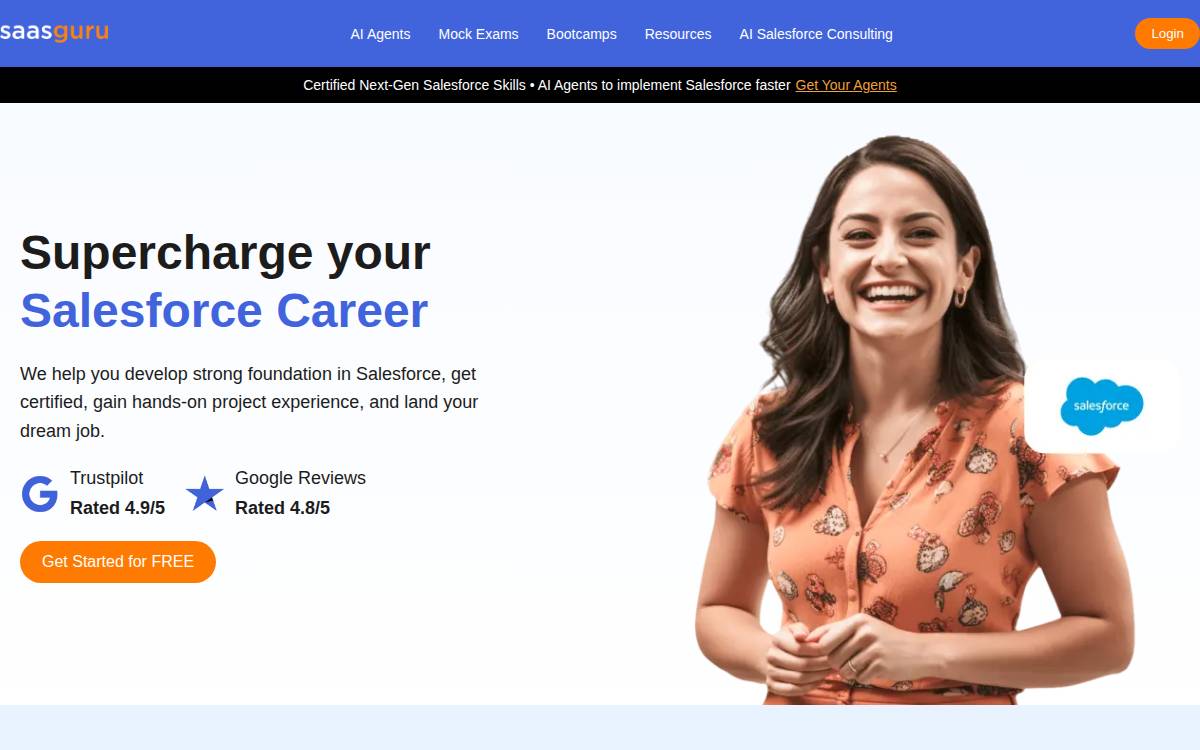Select AI Salesforce Consulting in the navbar
This screenshot has width=1200, height=750.
(816, 34)
